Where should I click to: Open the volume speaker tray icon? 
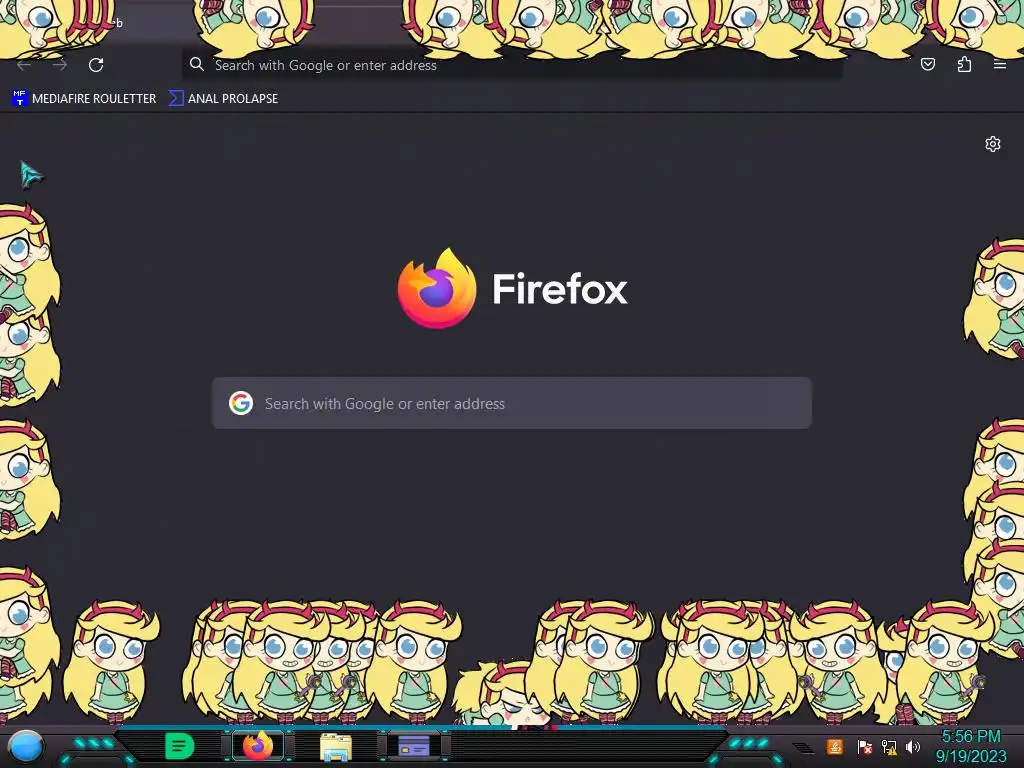[x=913, y=746]
